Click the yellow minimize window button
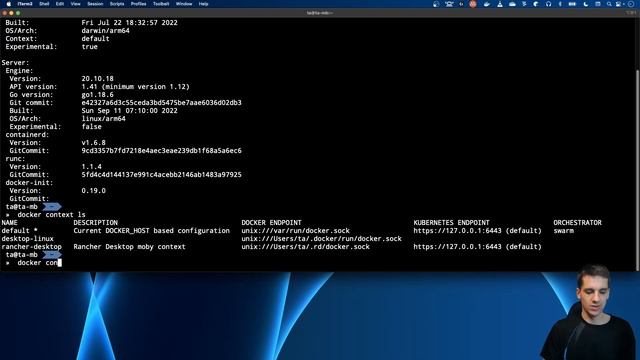Screen dimensions: 640x360 point(11,13)
